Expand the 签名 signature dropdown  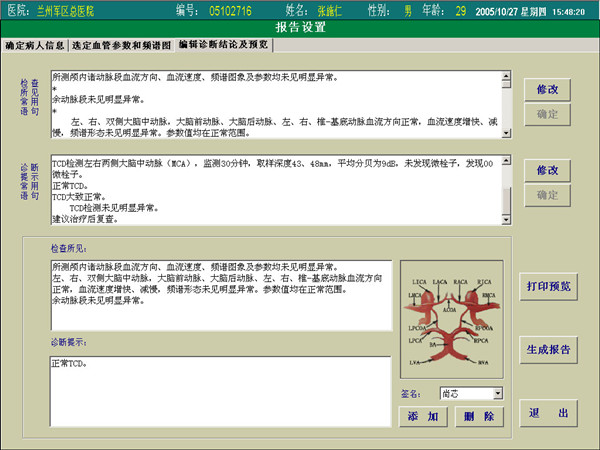(498, 394)
